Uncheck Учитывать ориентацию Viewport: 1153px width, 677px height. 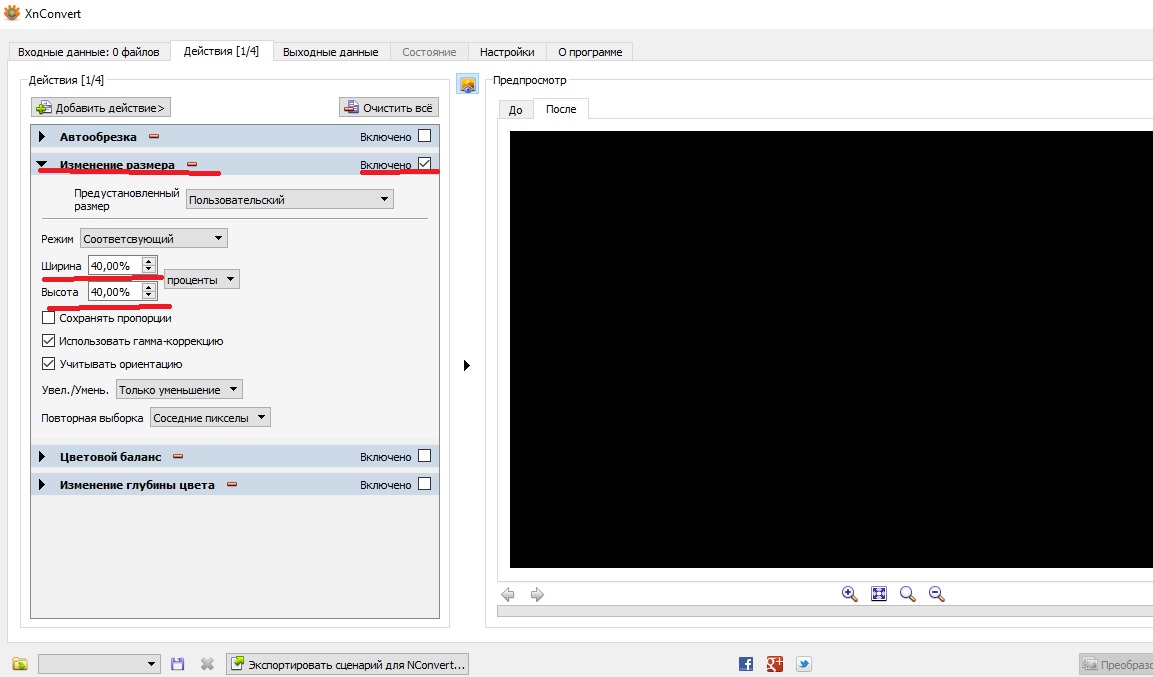49,363
